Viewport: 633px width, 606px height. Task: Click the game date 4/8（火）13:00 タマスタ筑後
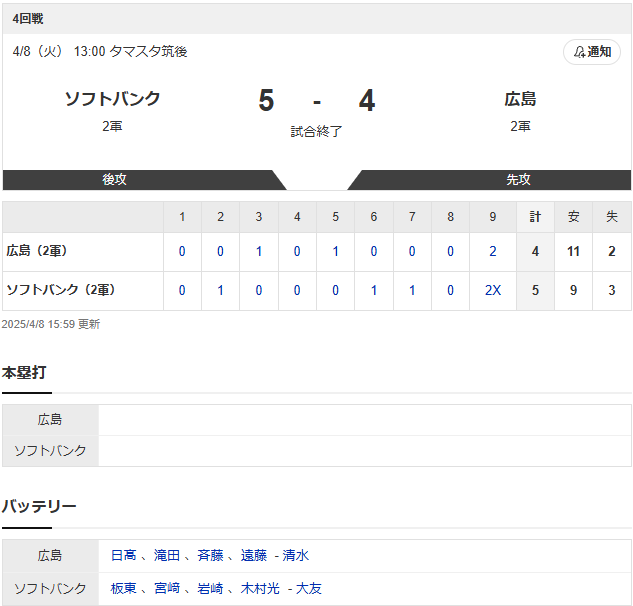[x=100, y=52]
